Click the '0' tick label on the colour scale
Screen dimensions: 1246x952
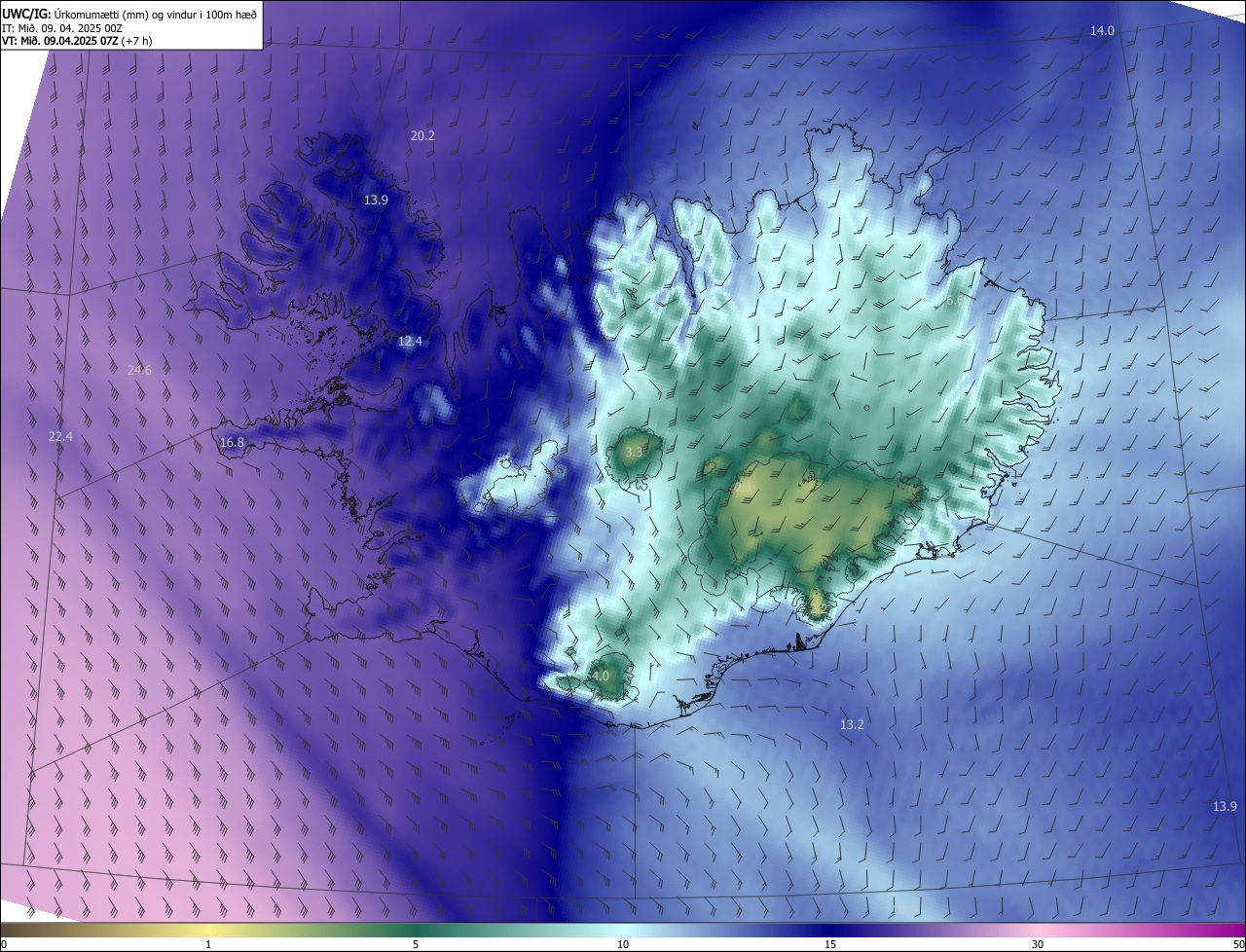4,945
